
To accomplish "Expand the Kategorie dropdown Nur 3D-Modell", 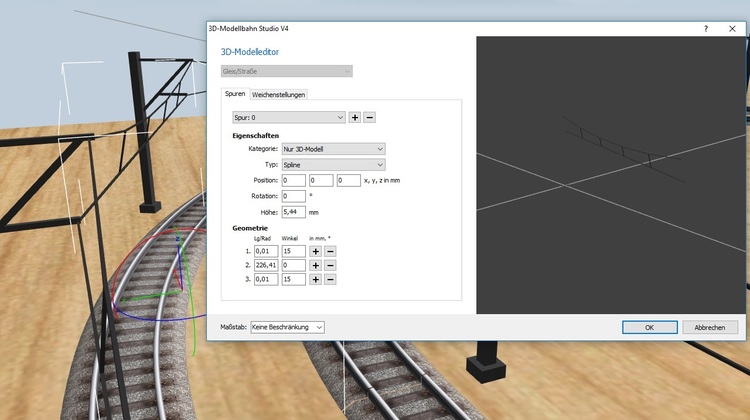I will tap(333, 149).
